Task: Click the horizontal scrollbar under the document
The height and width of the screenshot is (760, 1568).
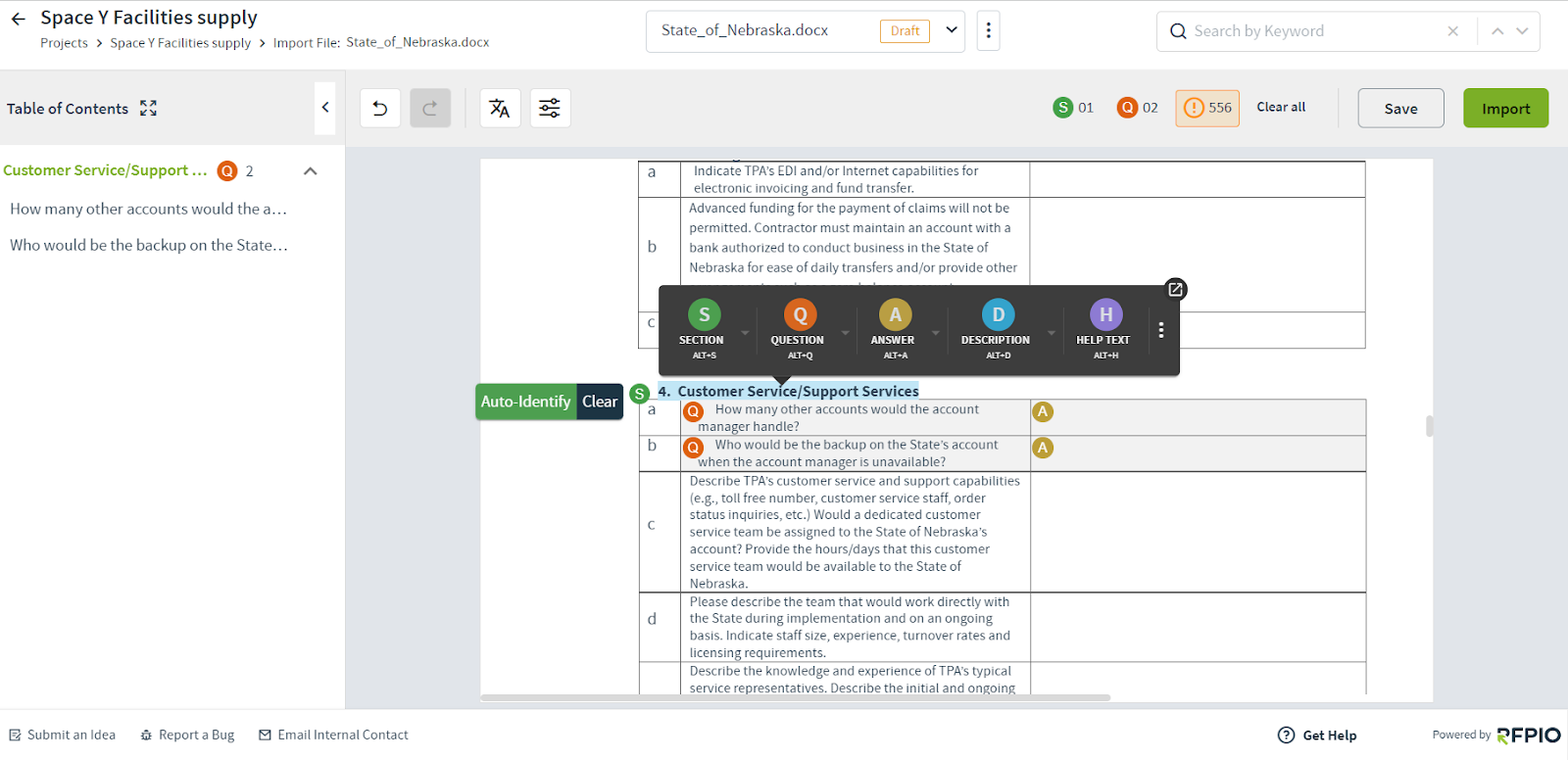Action: click(x=795, y=698)
